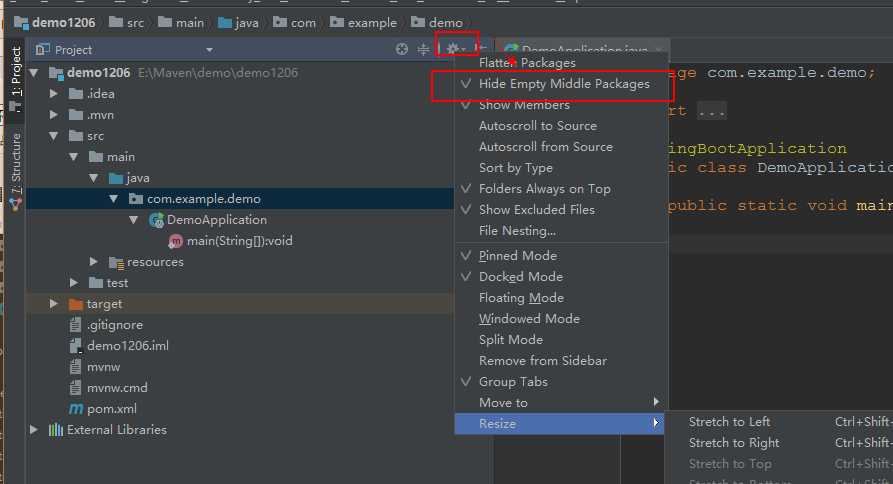Click the orange target folder icon

tap(76, 304)
